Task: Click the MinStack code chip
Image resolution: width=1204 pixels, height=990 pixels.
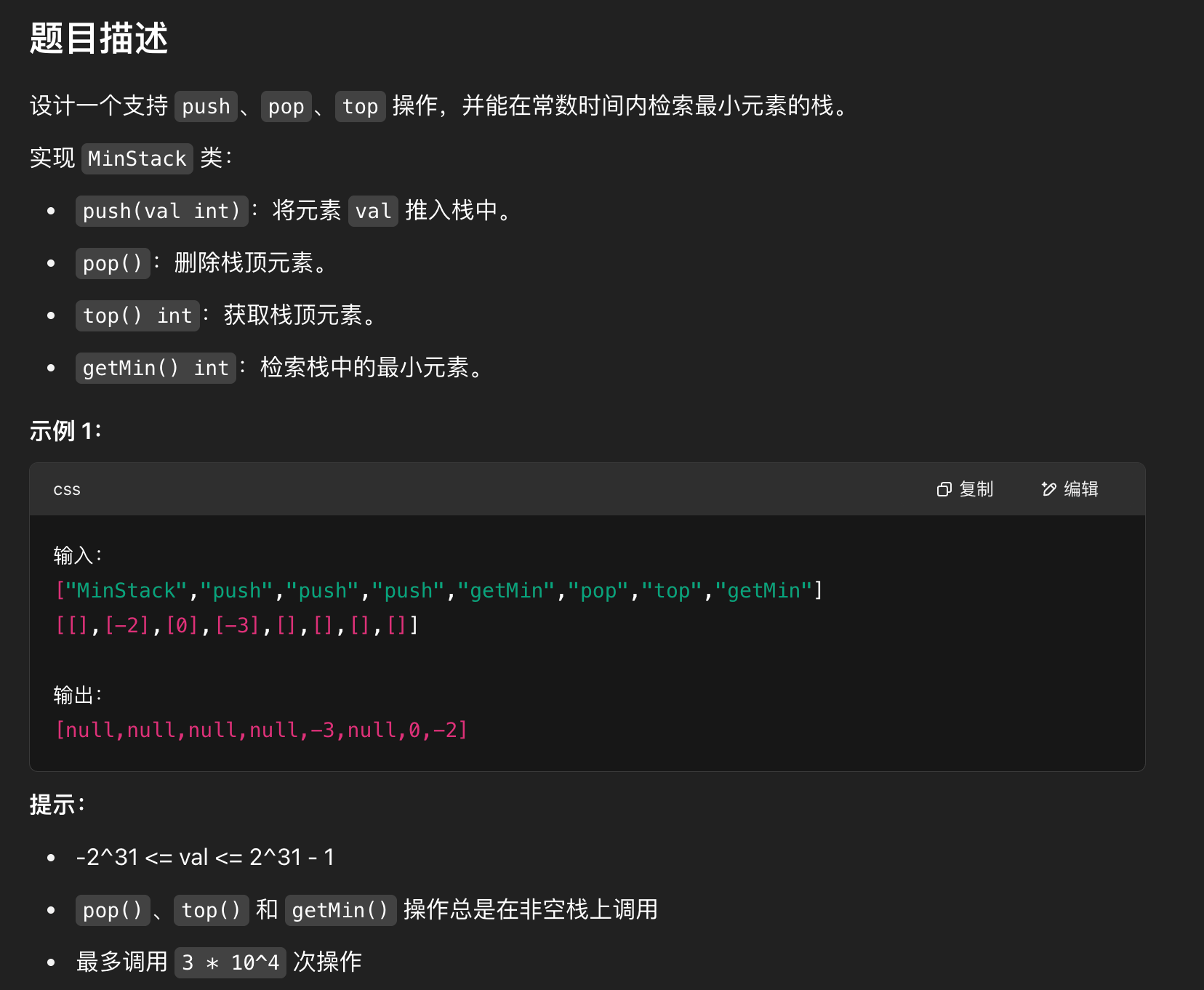Action: [136, 158]
